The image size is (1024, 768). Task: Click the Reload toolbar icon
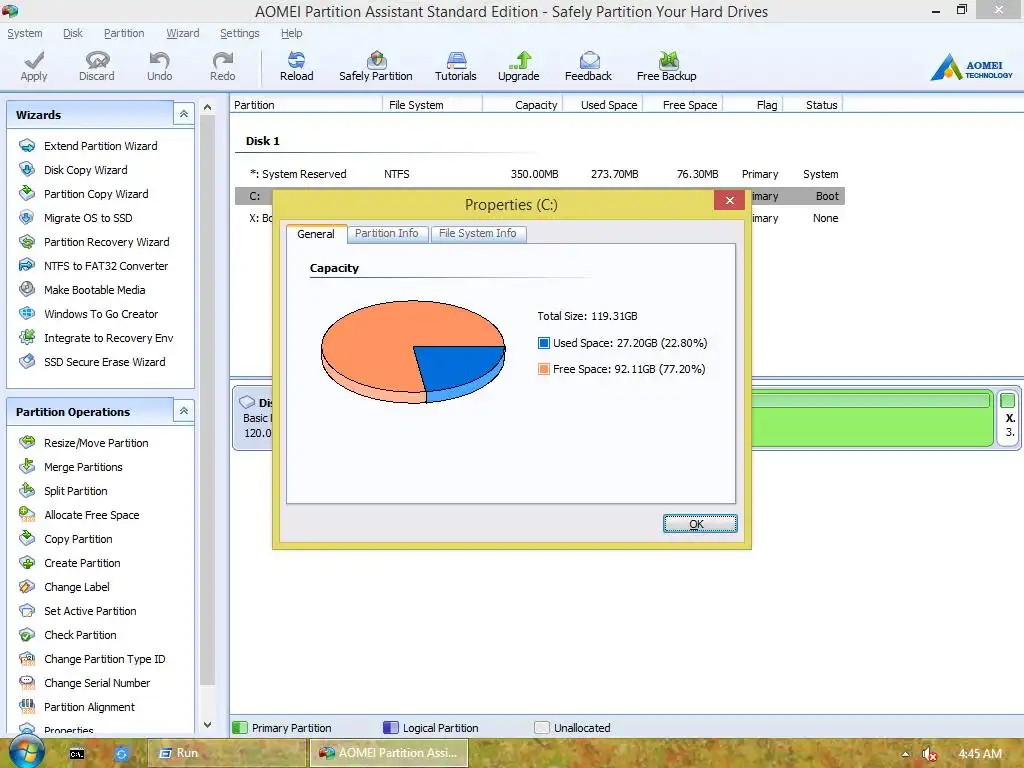click(296, 67)
